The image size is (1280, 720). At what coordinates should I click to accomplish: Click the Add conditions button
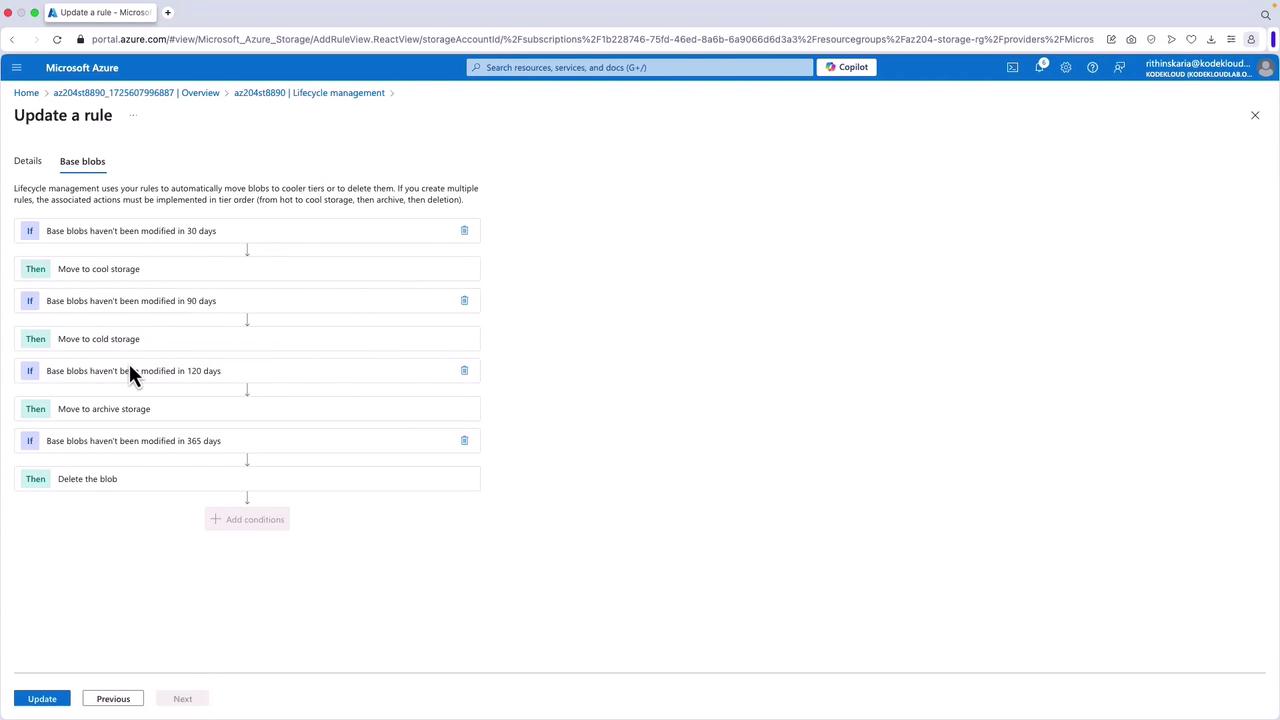point(247,519)
